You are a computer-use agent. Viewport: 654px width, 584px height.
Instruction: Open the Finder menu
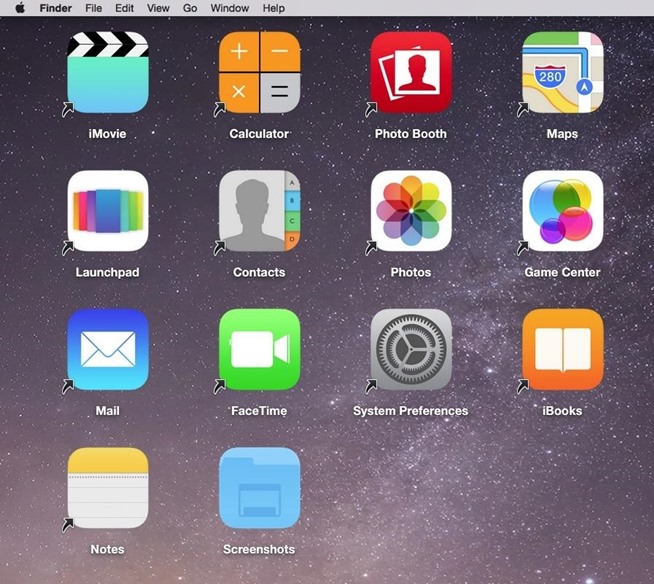click(x=55, y=8)
